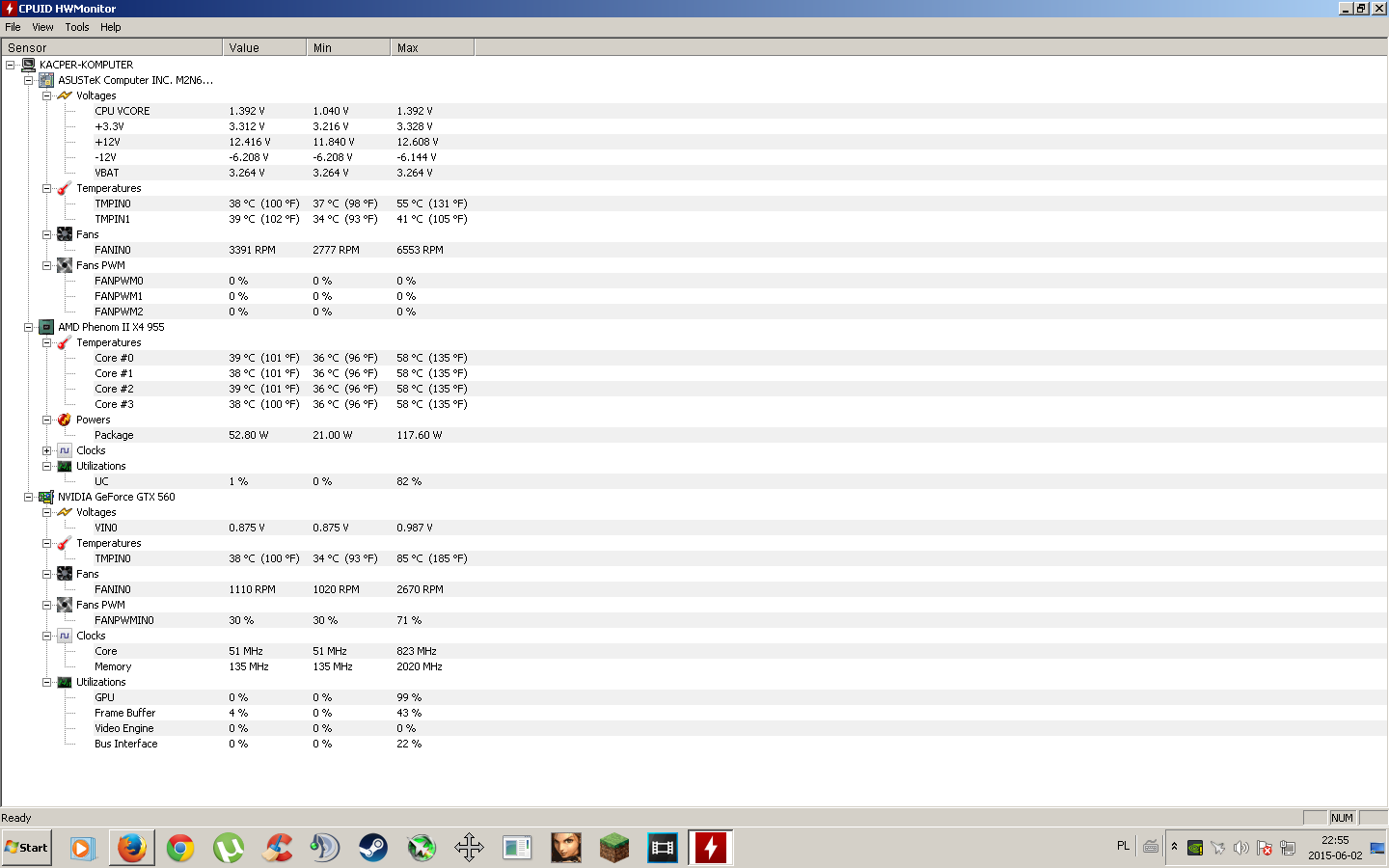Open the File menu
Viewport: 1389px width, 868px height.
tap(13, 27)
